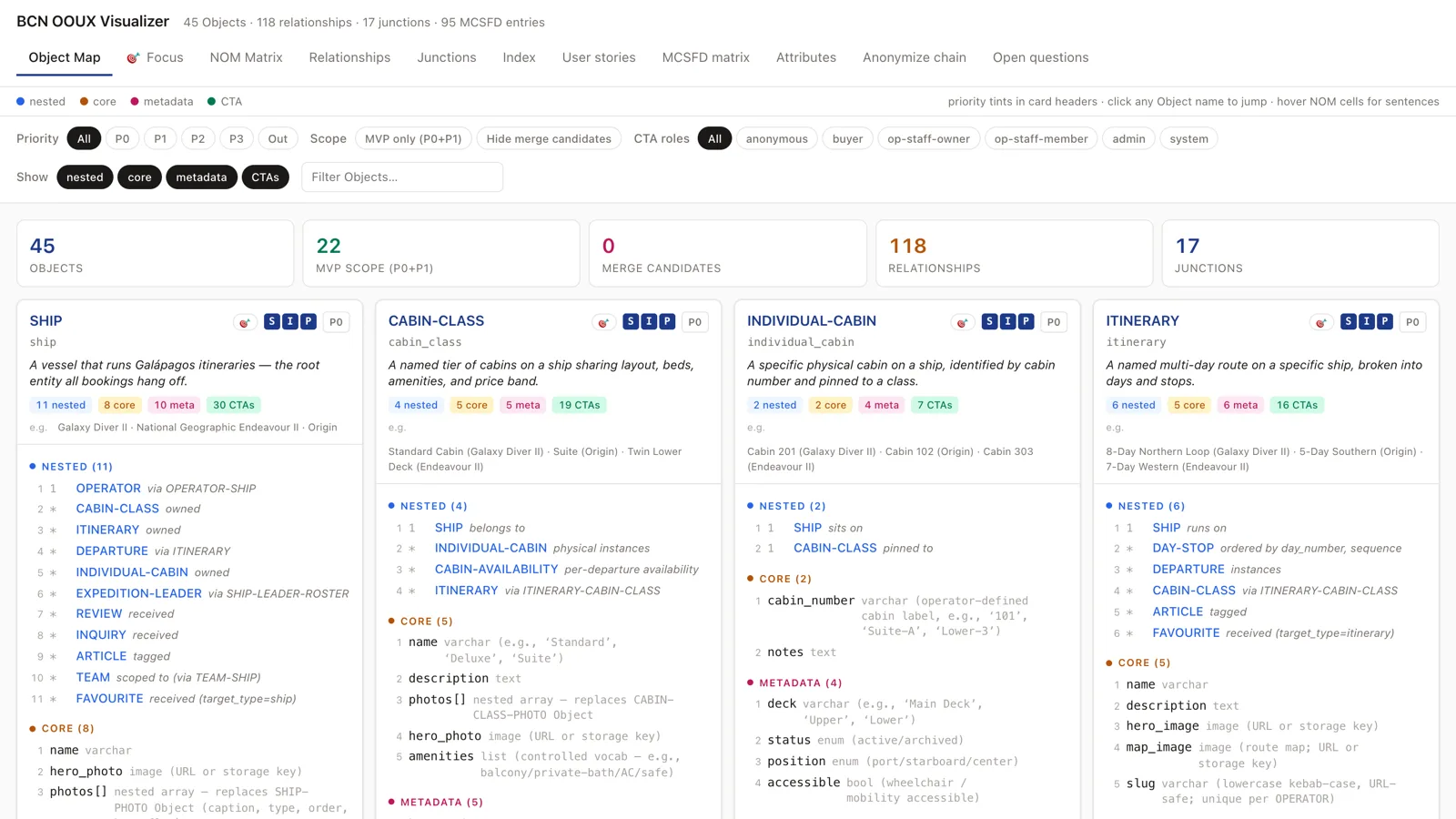
Task: Toggle the metadata show pill
Action: click(x=201, y=177)
